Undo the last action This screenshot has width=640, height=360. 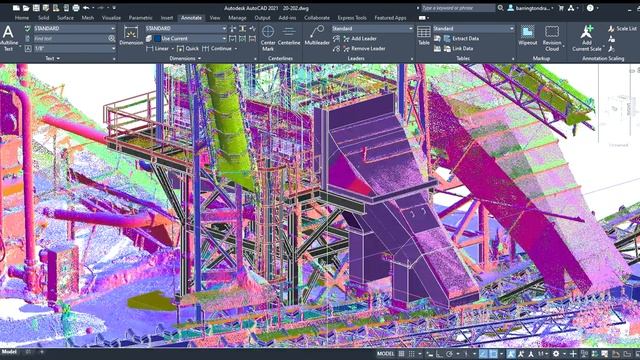pos(86,8)
